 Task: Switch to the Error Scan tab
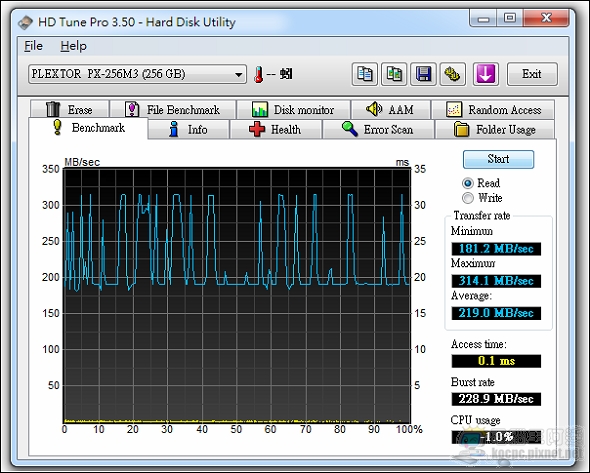[x=378, y=129]
